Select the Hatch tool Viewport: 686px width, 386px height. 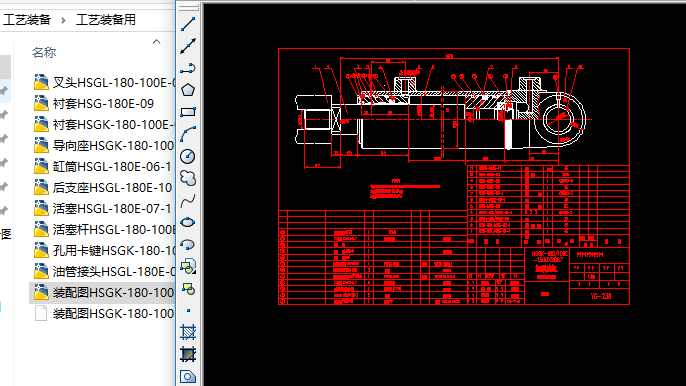pyautogui.click(x=188, y=332)
